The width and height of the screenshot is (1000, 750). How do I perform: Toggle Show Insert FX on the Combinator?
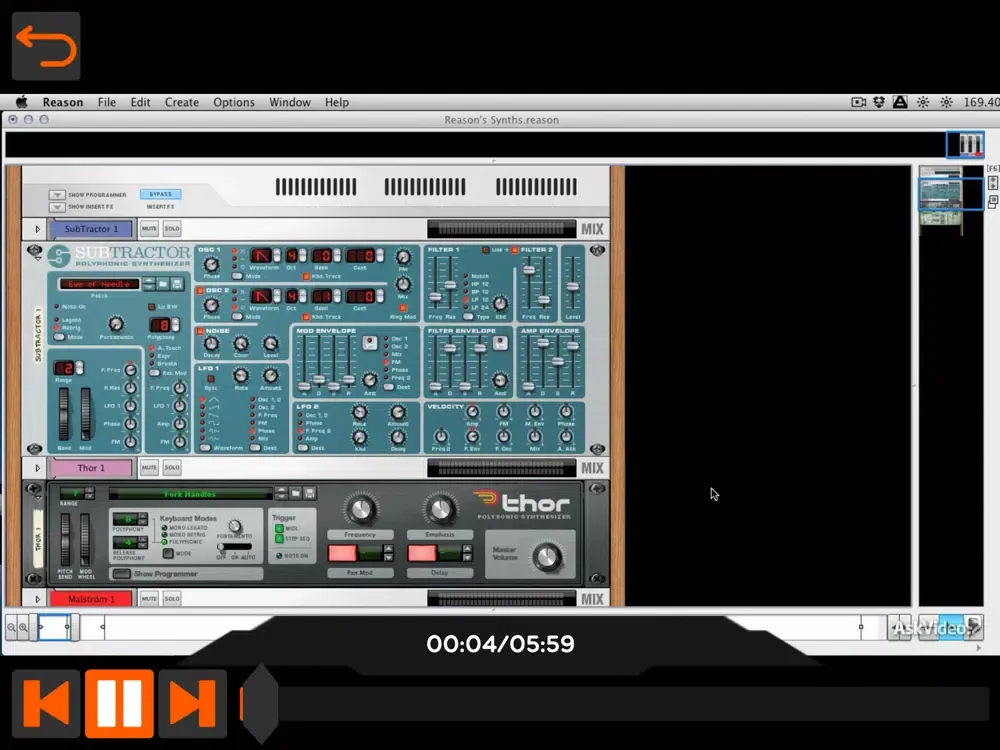[x=57, y=207]
